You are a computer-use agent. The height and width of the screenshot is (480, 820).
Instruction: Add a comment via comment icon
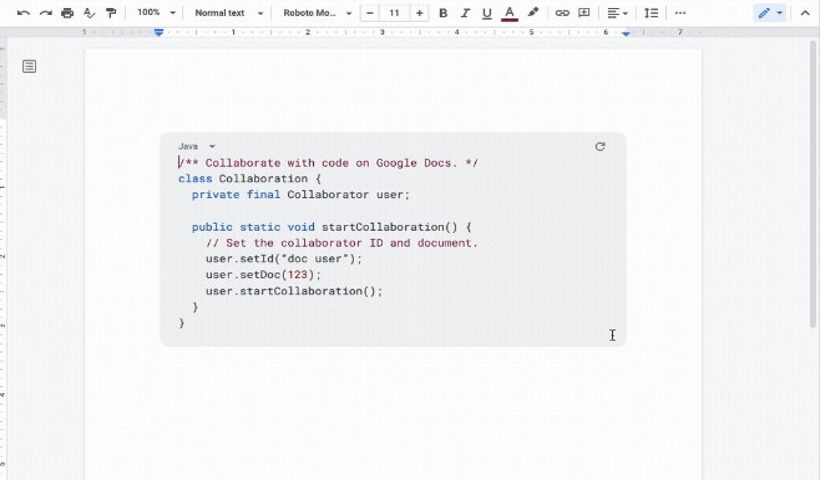click(584, 13)
